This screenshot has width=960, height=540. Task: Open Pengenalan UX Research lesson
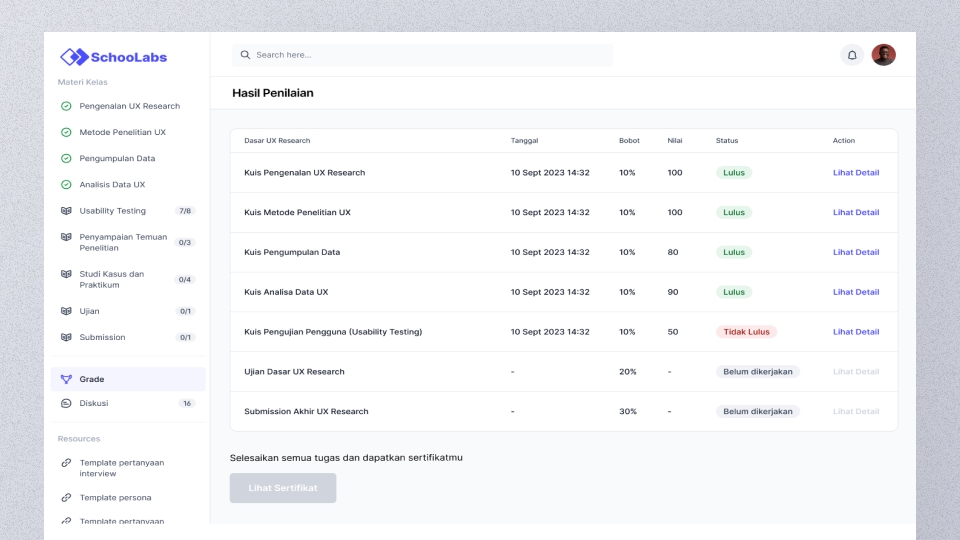(x=128, y=106)
